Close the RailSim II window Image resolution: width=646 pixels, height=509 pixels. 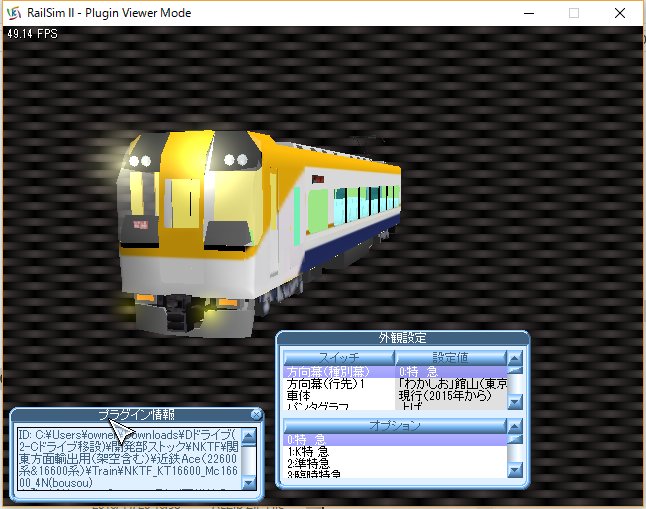pyautogui.click(x=620, y=13)
